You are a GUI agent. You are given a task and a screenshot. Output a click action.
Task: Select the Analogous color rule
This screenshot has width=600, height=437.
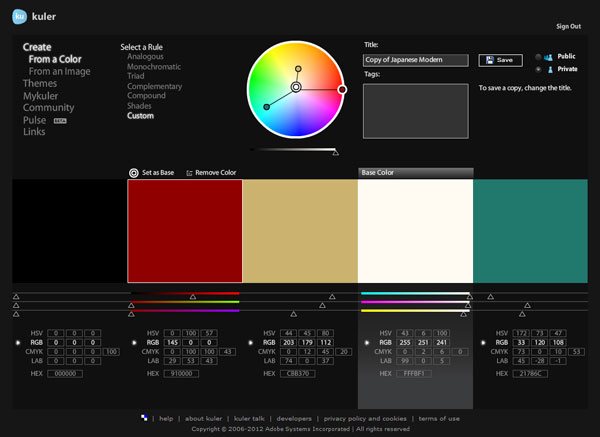pyautogui.click(x=145, y=57)
